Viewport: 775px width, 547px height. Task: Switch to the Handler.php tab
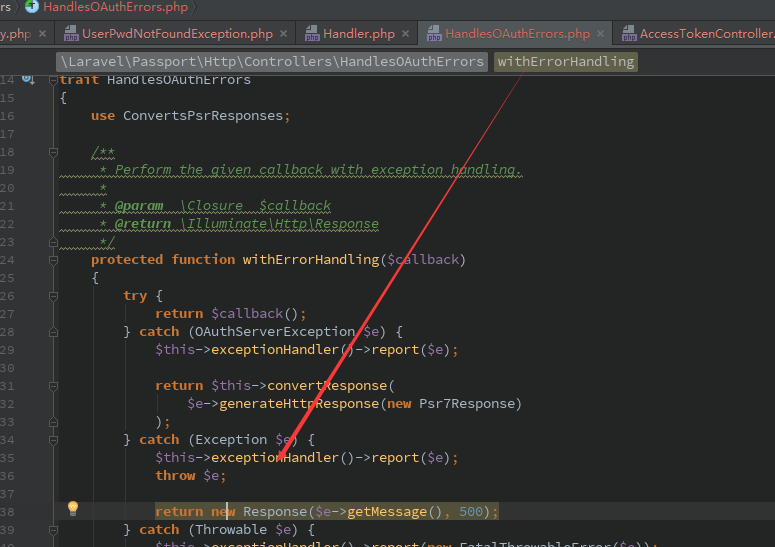[359, 34]
